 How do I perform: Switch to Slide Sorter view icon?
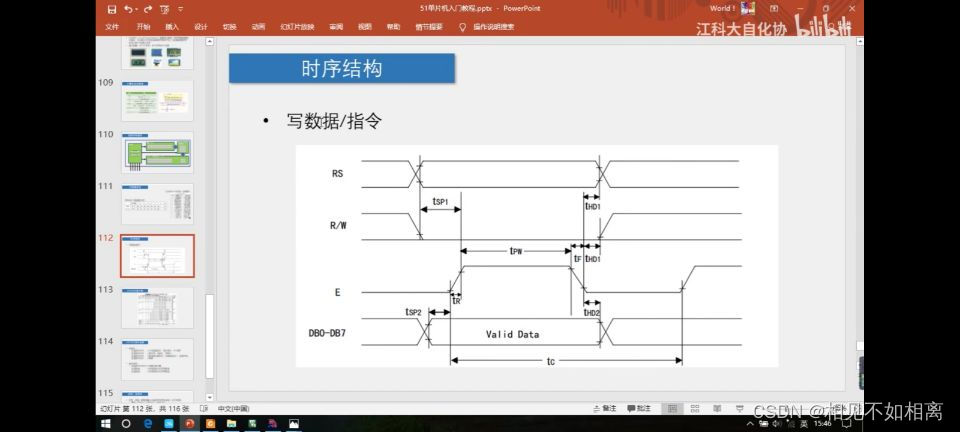(x=695, y=408)
